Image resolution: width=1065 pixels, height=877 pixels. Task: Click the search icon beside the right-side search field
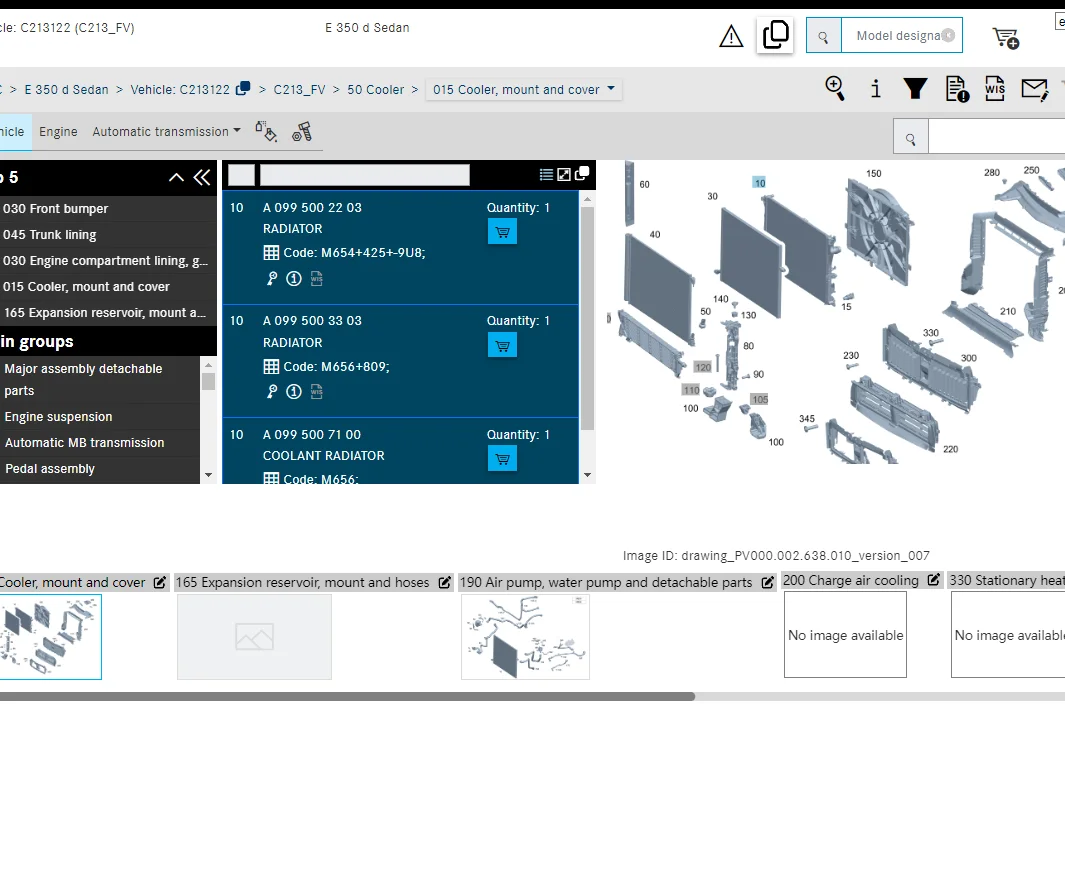(910, 139)
